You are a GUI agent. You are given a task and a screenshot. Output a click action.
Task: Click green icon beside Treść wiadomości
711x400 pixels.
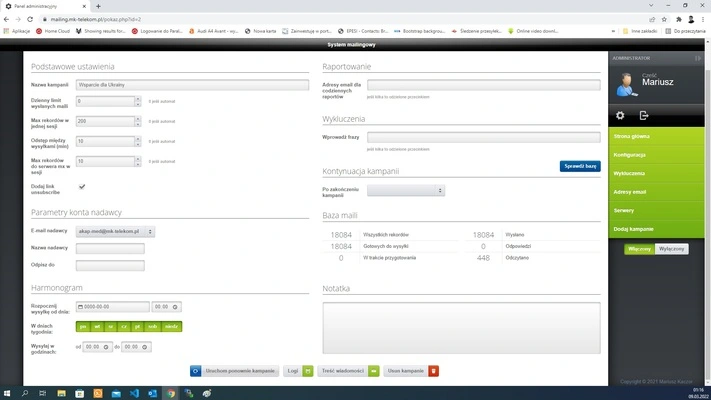click(x=374, y=371)
